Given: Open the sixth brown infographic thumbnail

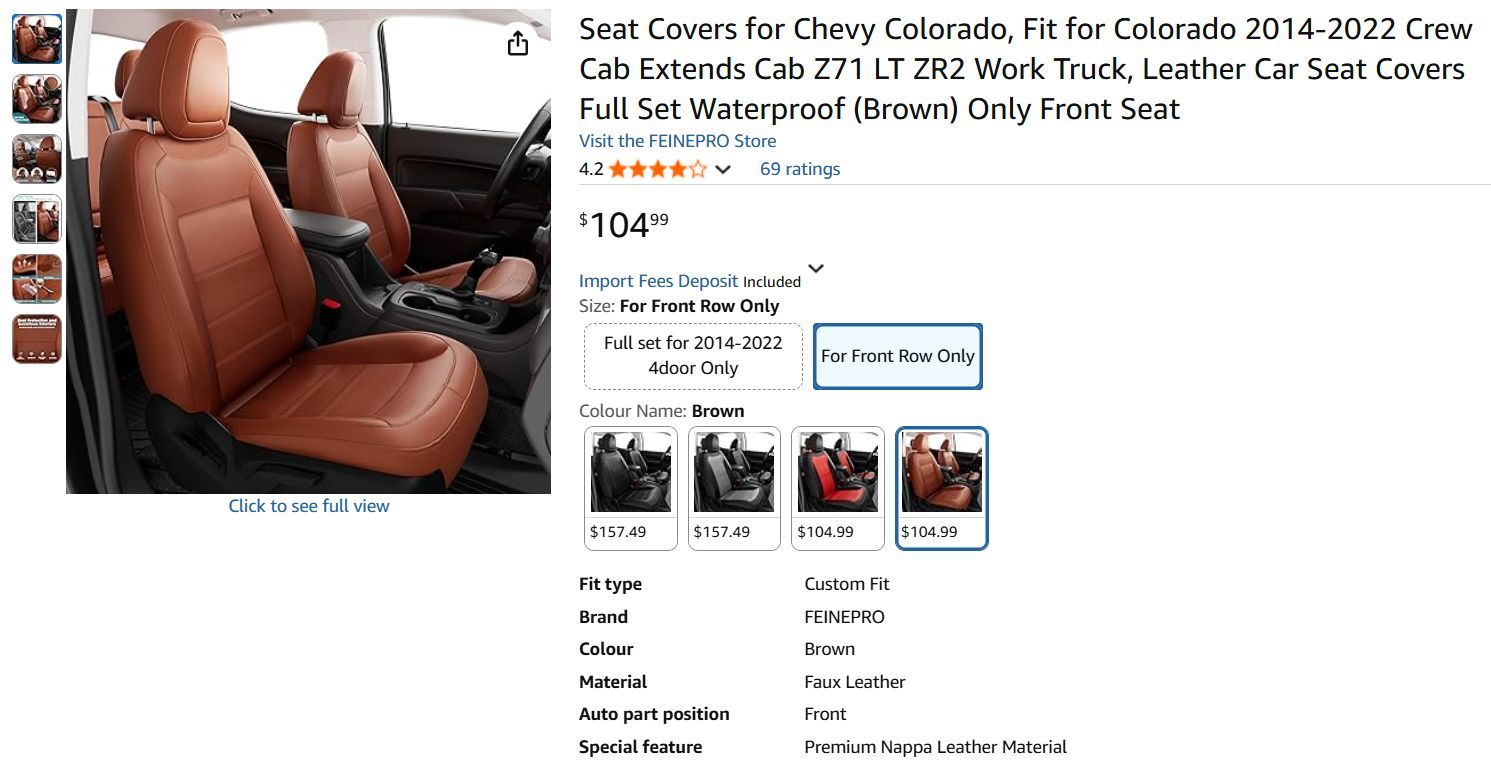Looking at the screenshot, I should tap(37, 339).
